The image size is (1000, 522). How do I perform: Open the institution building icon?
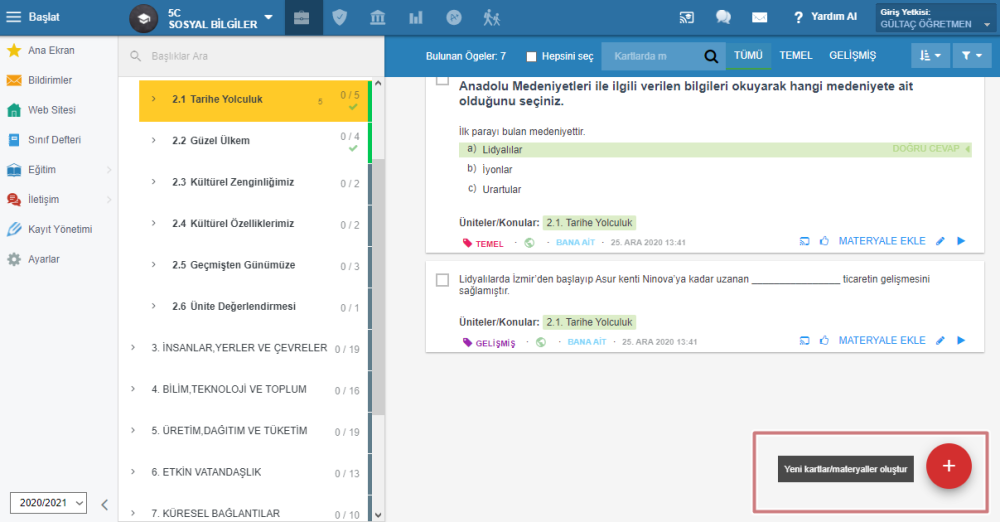point(378,17)
